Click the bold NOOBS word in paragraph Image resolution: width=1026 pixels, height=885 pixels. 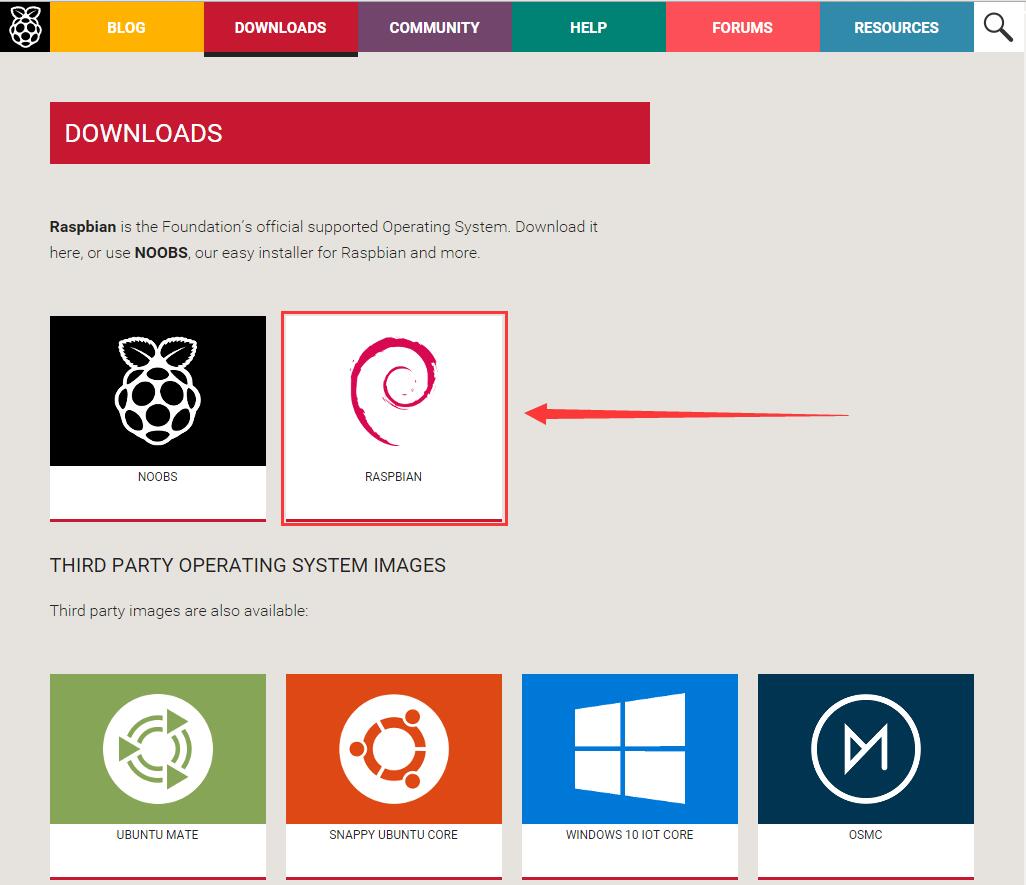(161, 252)
